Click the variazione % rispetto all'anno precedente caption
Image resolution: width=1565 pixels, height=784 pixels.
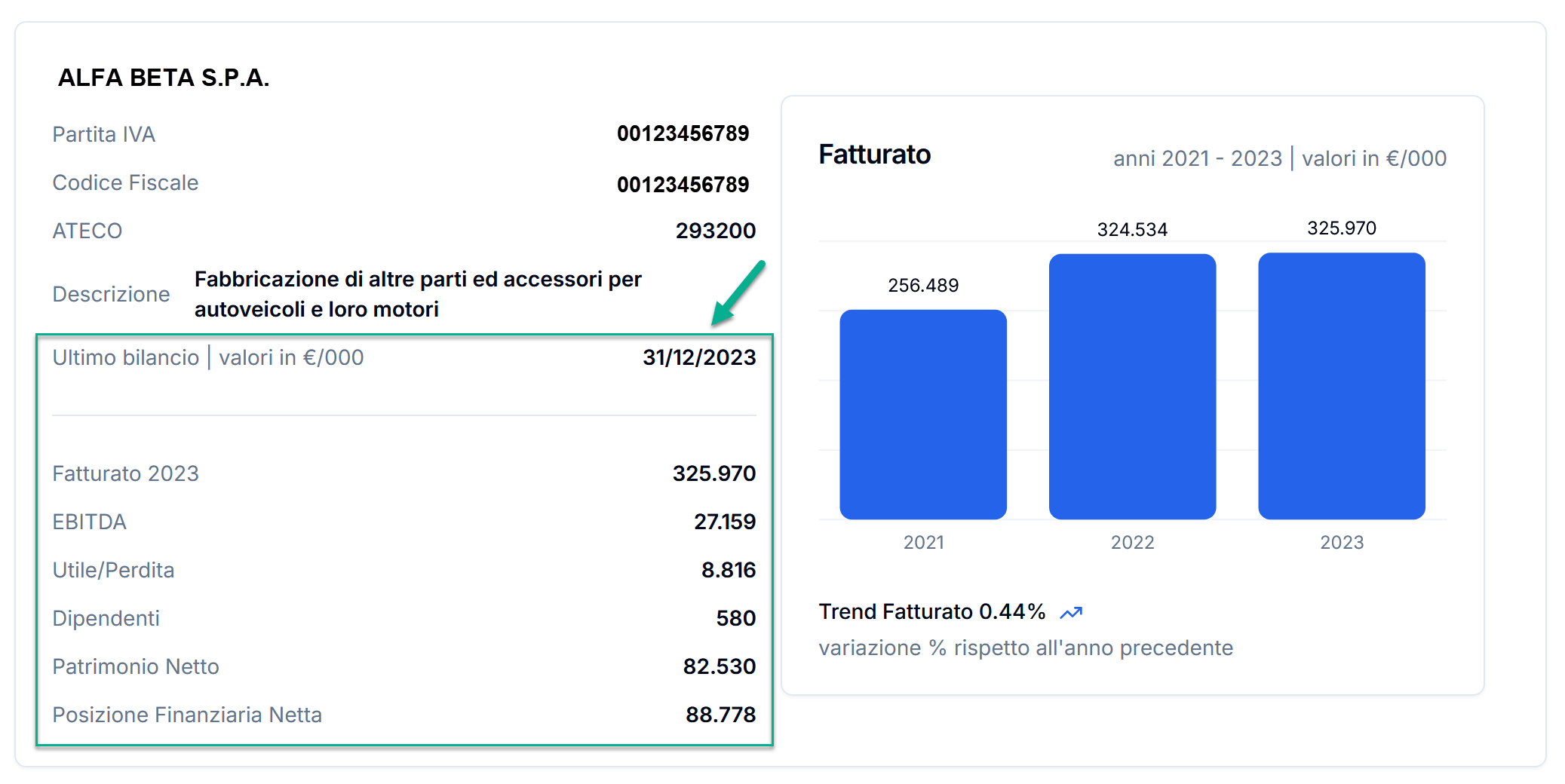(x=1026, y=648)
